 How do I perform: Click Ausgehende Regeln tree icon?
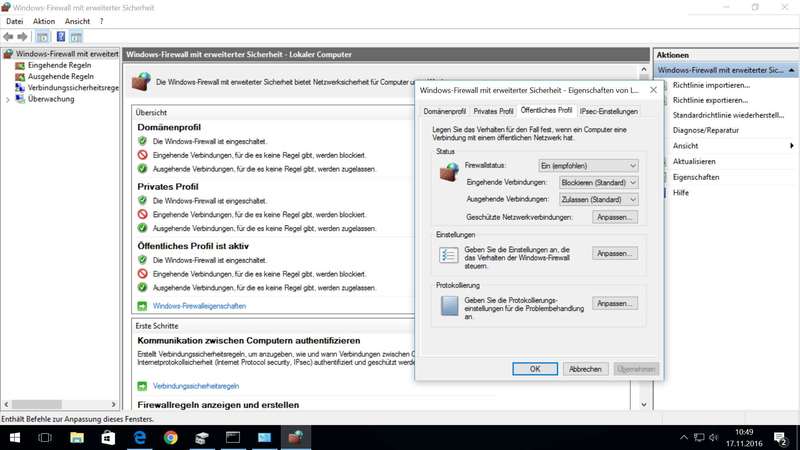[20, 77]
